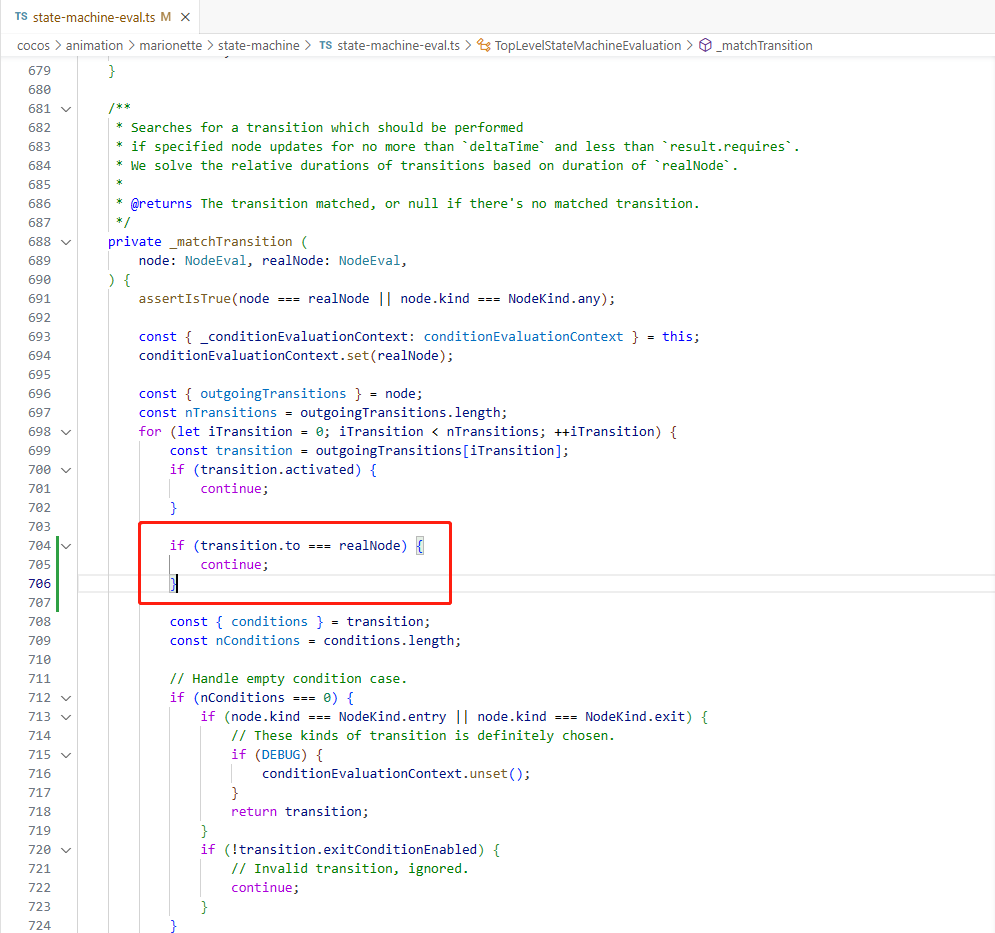The image size is (995, 933).
Task: Fold the exitConditionEnabled block at line 720
Action: (x=66, y=850)
